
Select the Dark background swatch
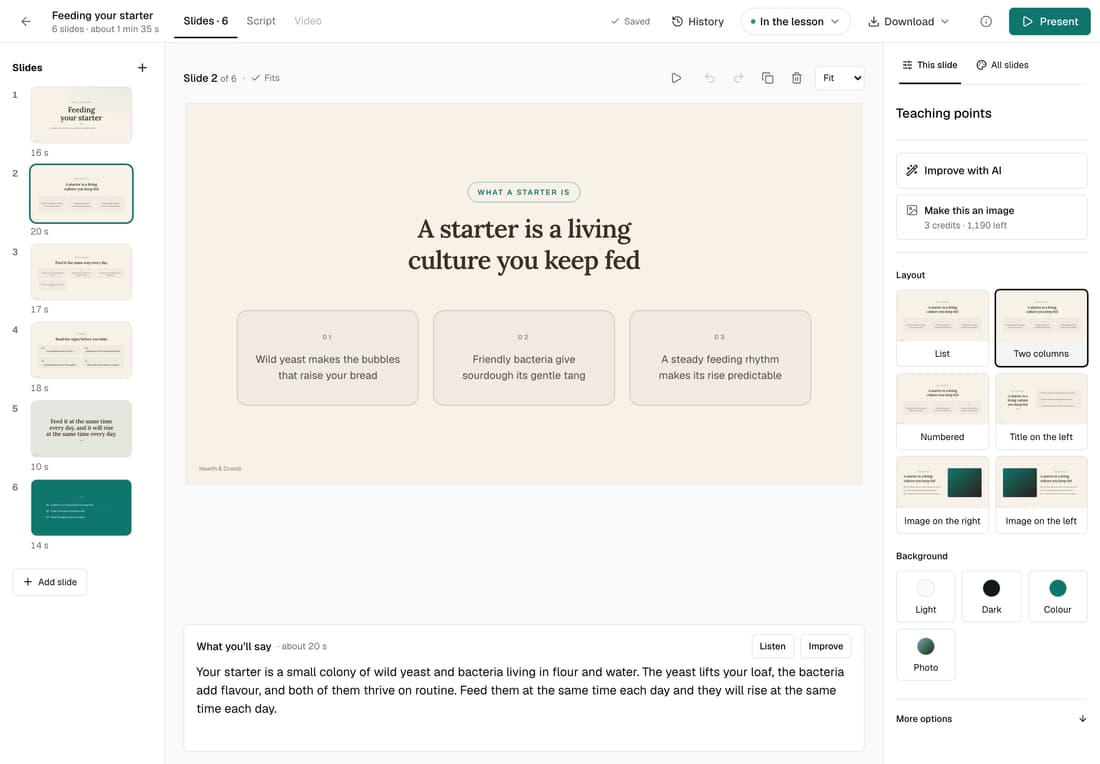click(991, 596)
